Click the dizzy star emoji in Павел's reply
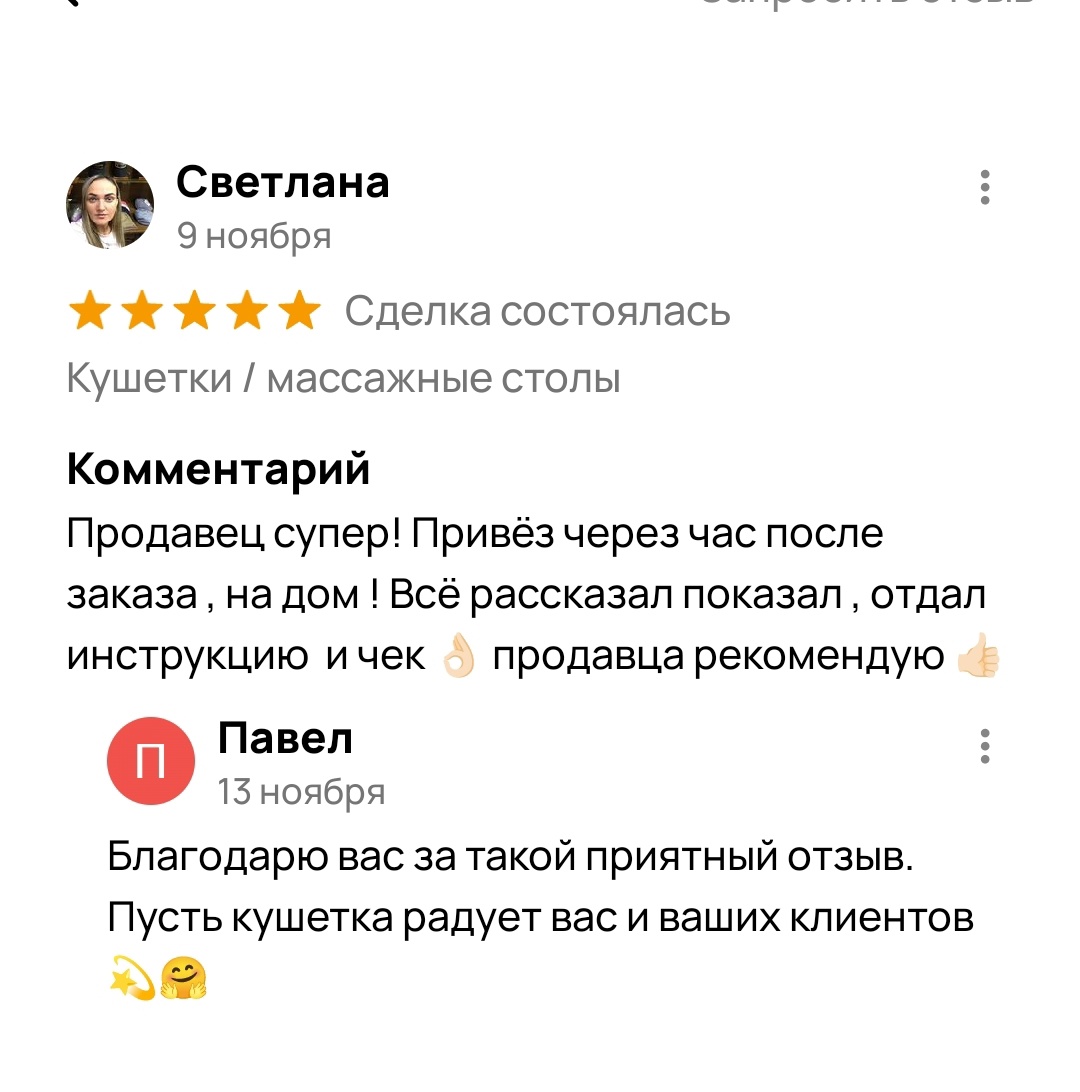The image size is (1080, 1092). point(131,979)
